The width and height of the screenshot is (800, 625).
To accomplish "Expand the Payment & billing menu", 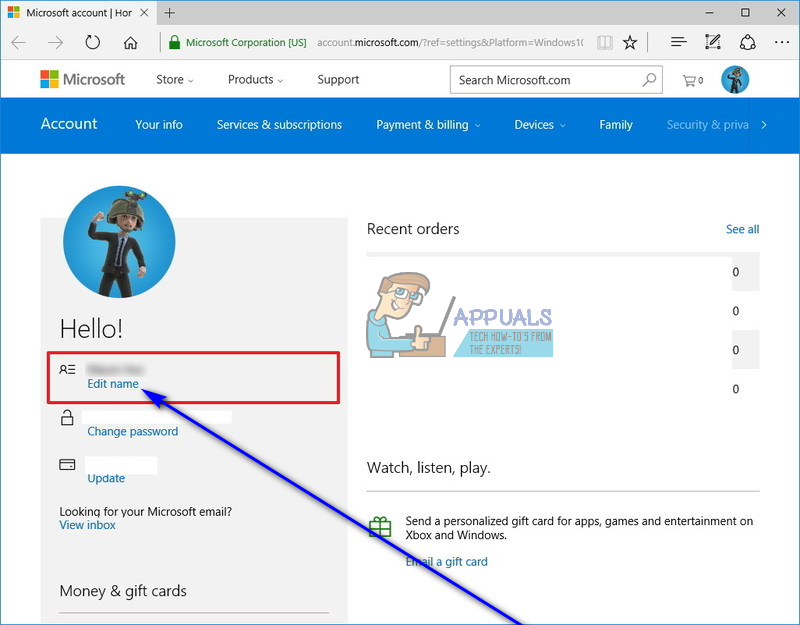I will point(428,125).
